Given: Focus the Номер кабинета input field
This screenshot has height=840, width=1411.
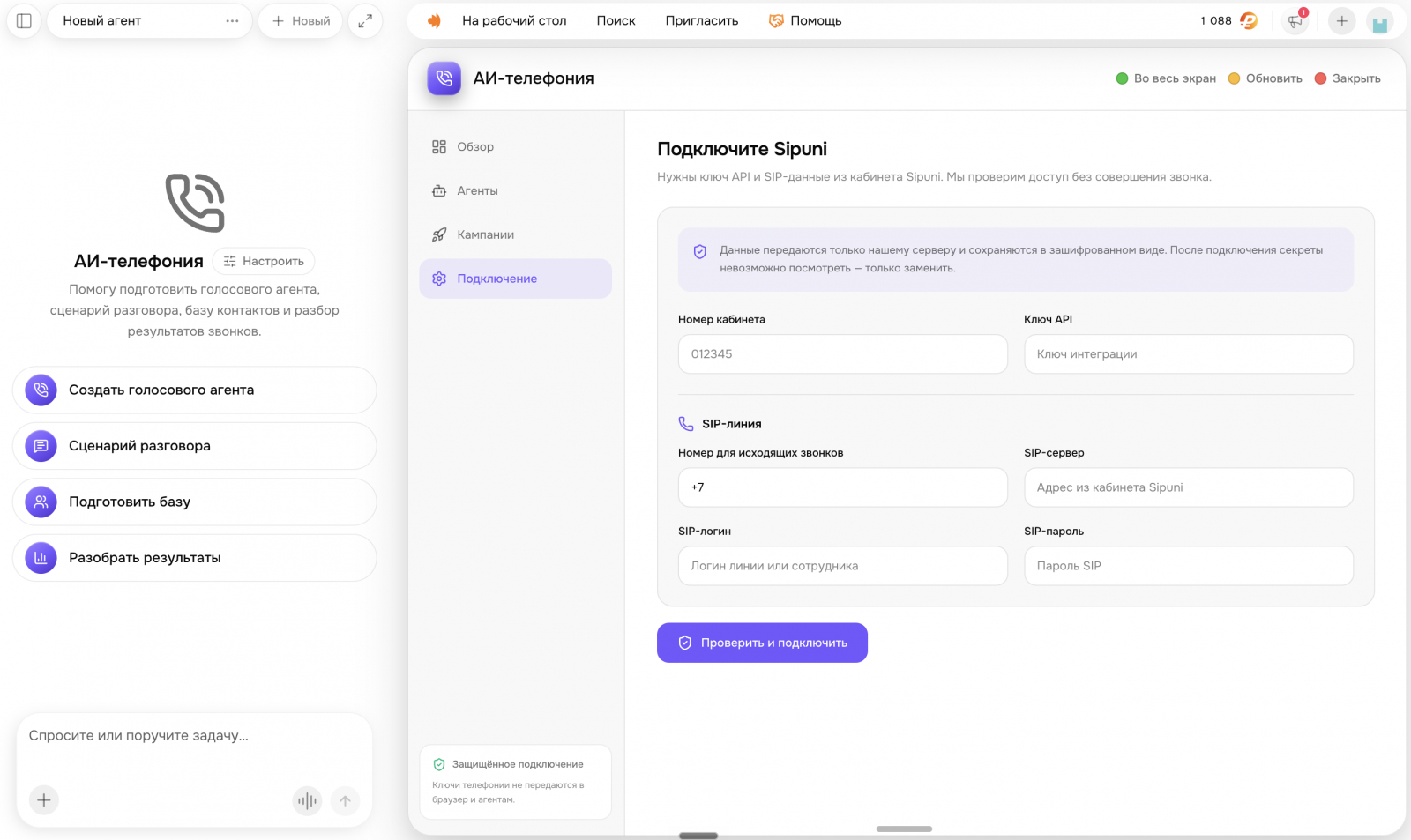Looking at the screenshot, I should 843,354.
